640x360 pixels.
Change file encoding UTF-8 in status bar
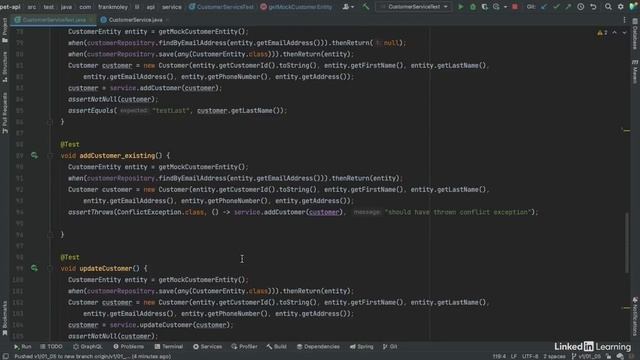[530, 356]
